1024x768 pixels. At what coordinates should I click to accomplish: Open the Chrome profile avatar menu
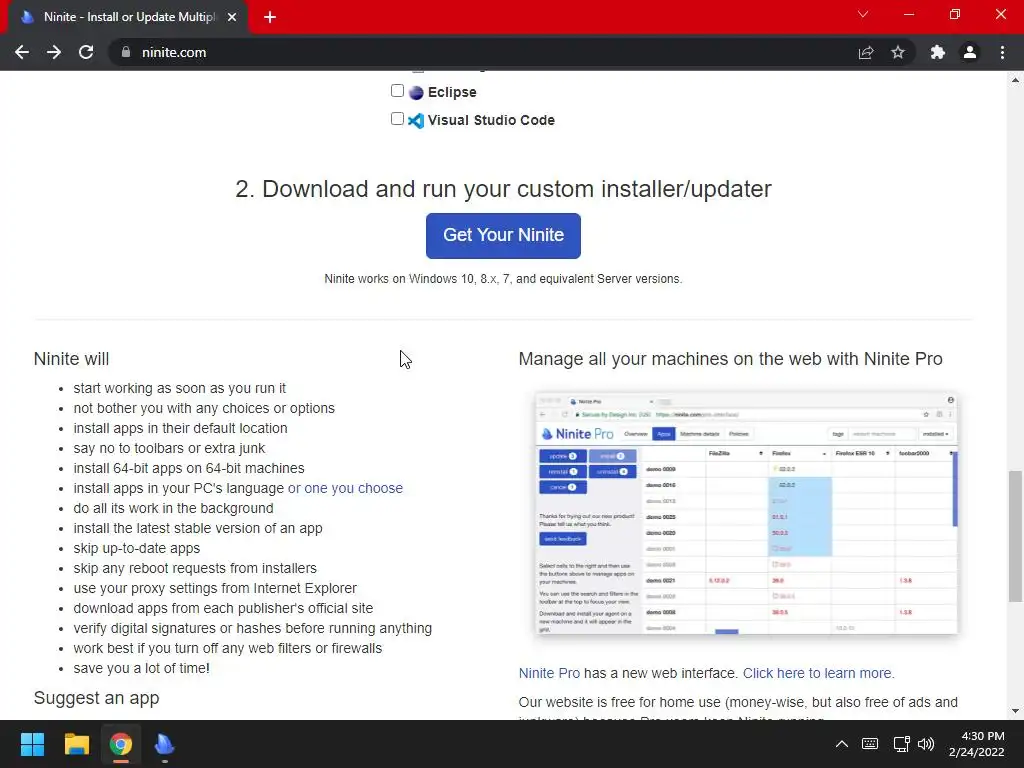(x=970, y=52)
